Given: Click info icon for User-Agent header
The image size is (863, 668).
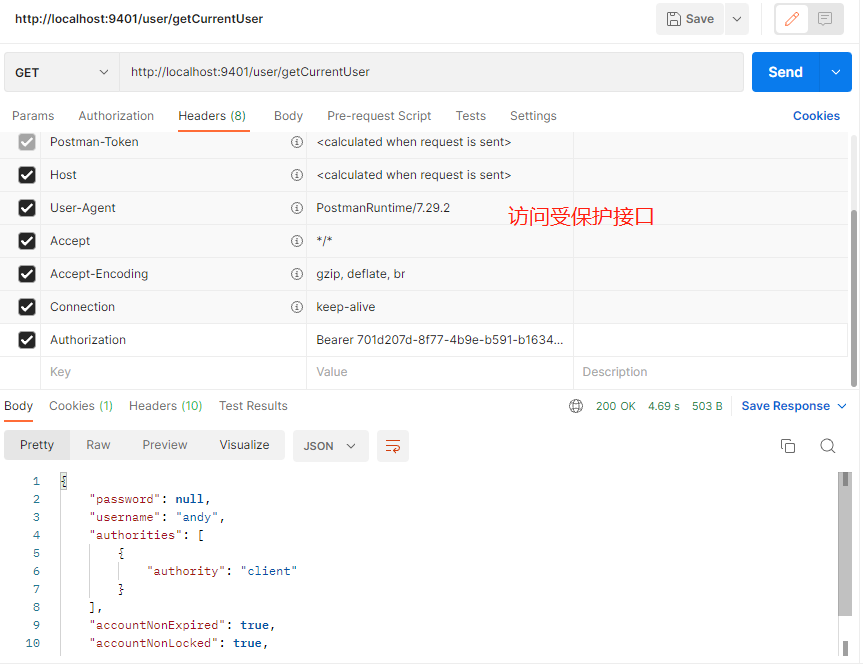Looking at the screenshot, I should pos(297,208).
